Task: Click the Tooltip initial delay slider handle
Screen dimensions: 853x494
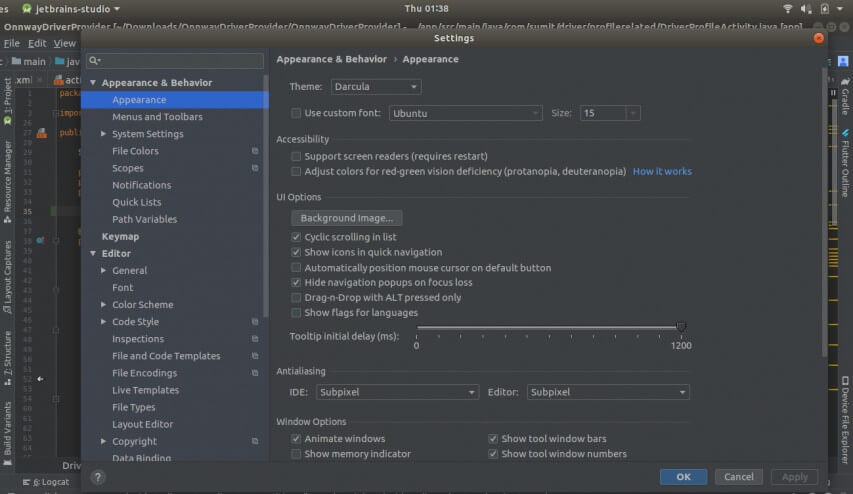Action: (681, 326)
